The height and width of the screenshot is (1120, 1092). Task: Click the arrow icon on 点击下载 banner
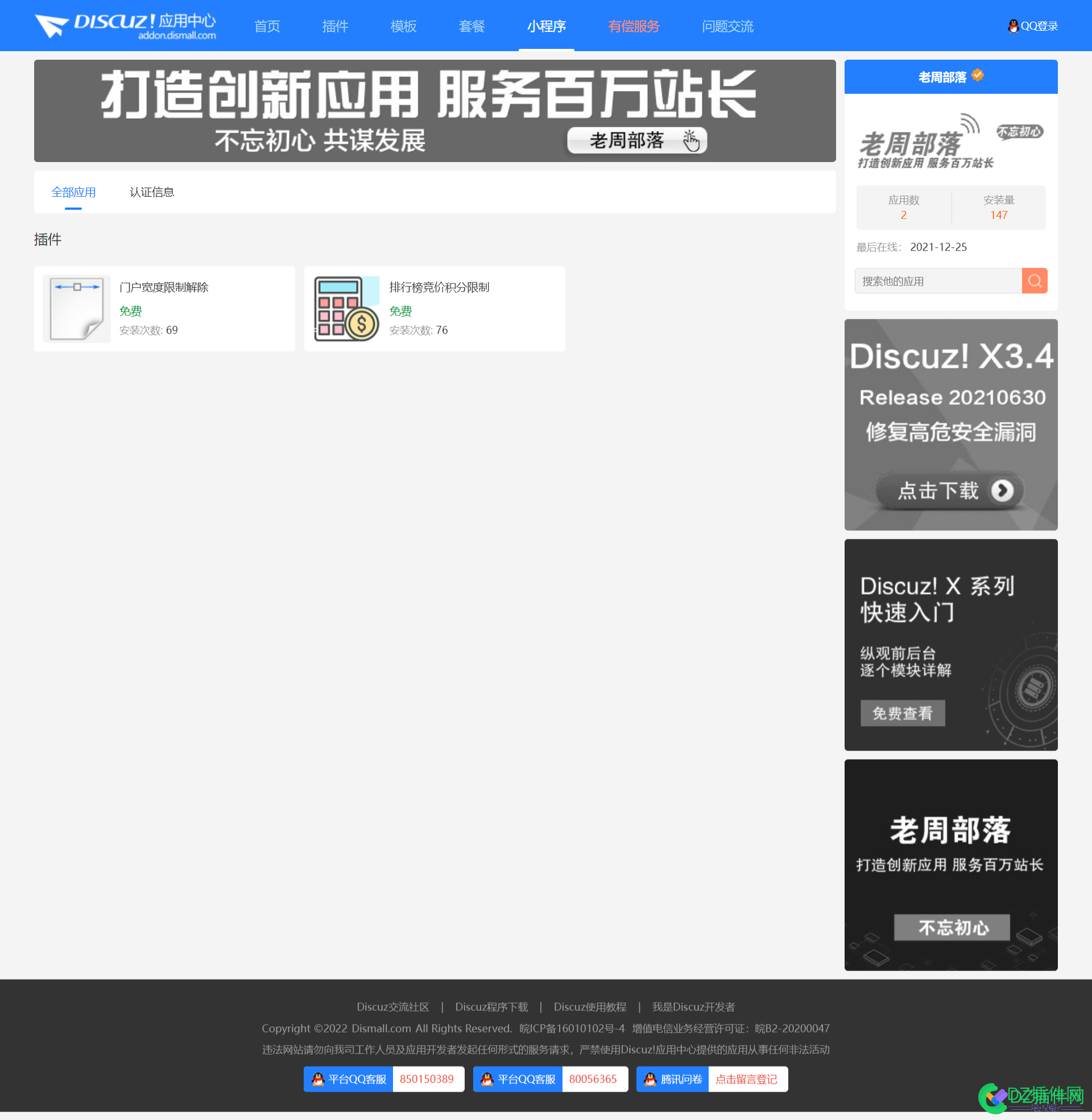click(x=1002, y=491)
